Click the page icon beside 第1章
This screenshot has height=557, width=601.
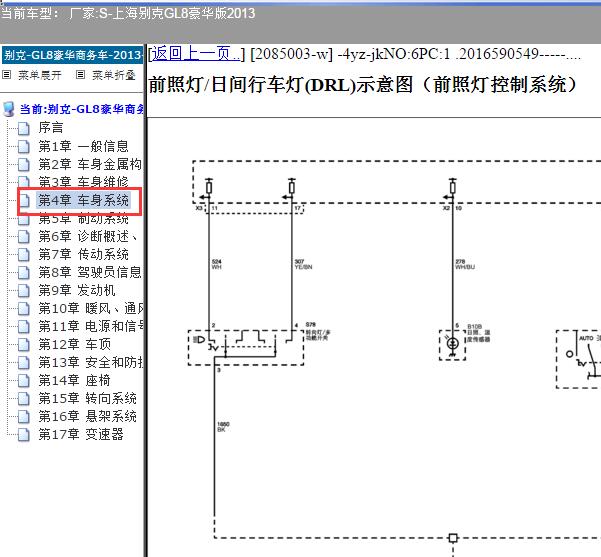(x=24, y=146)
